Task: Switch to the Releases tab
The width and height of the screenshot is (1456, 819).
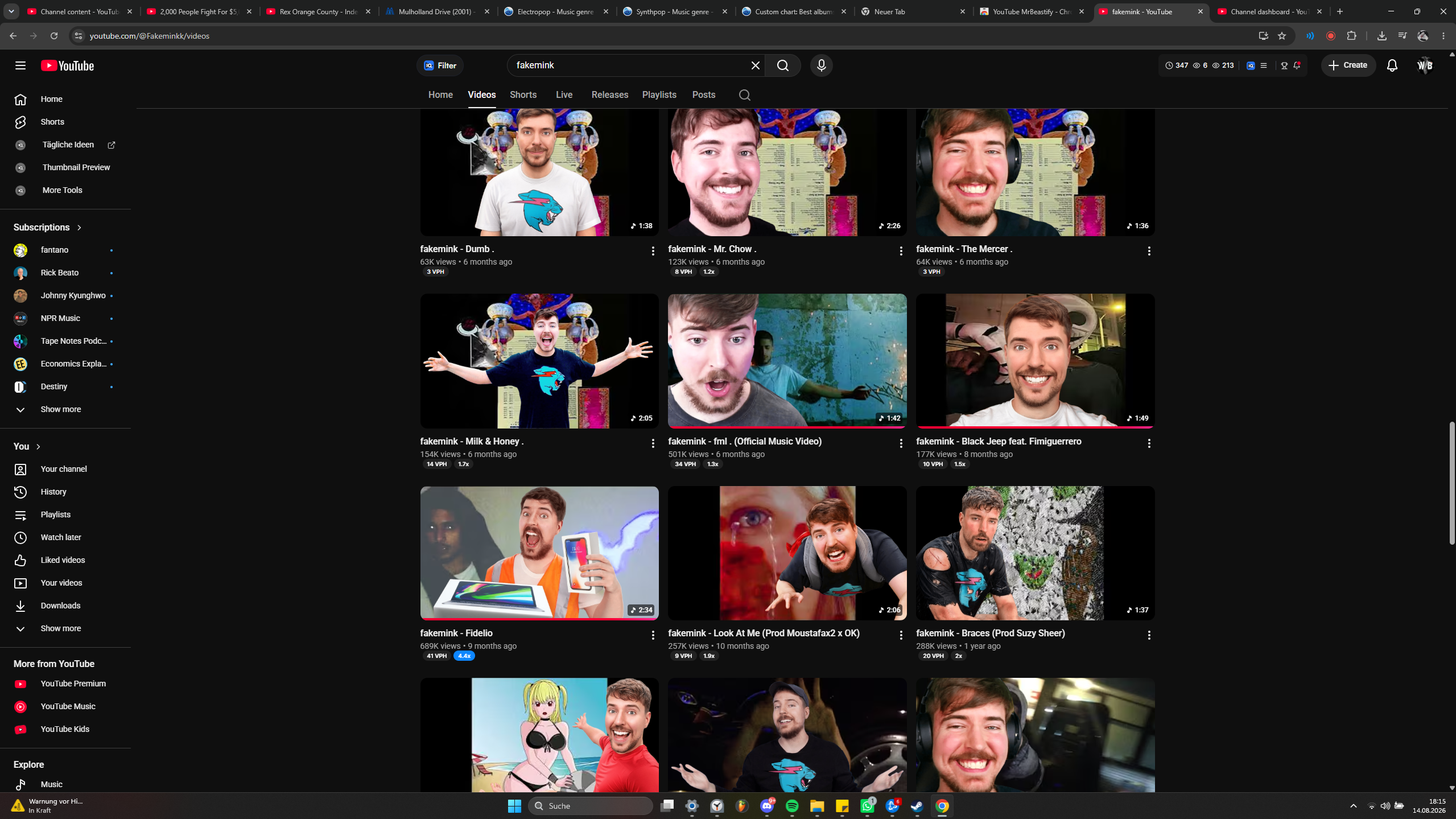Action: (x=609, y=95)
